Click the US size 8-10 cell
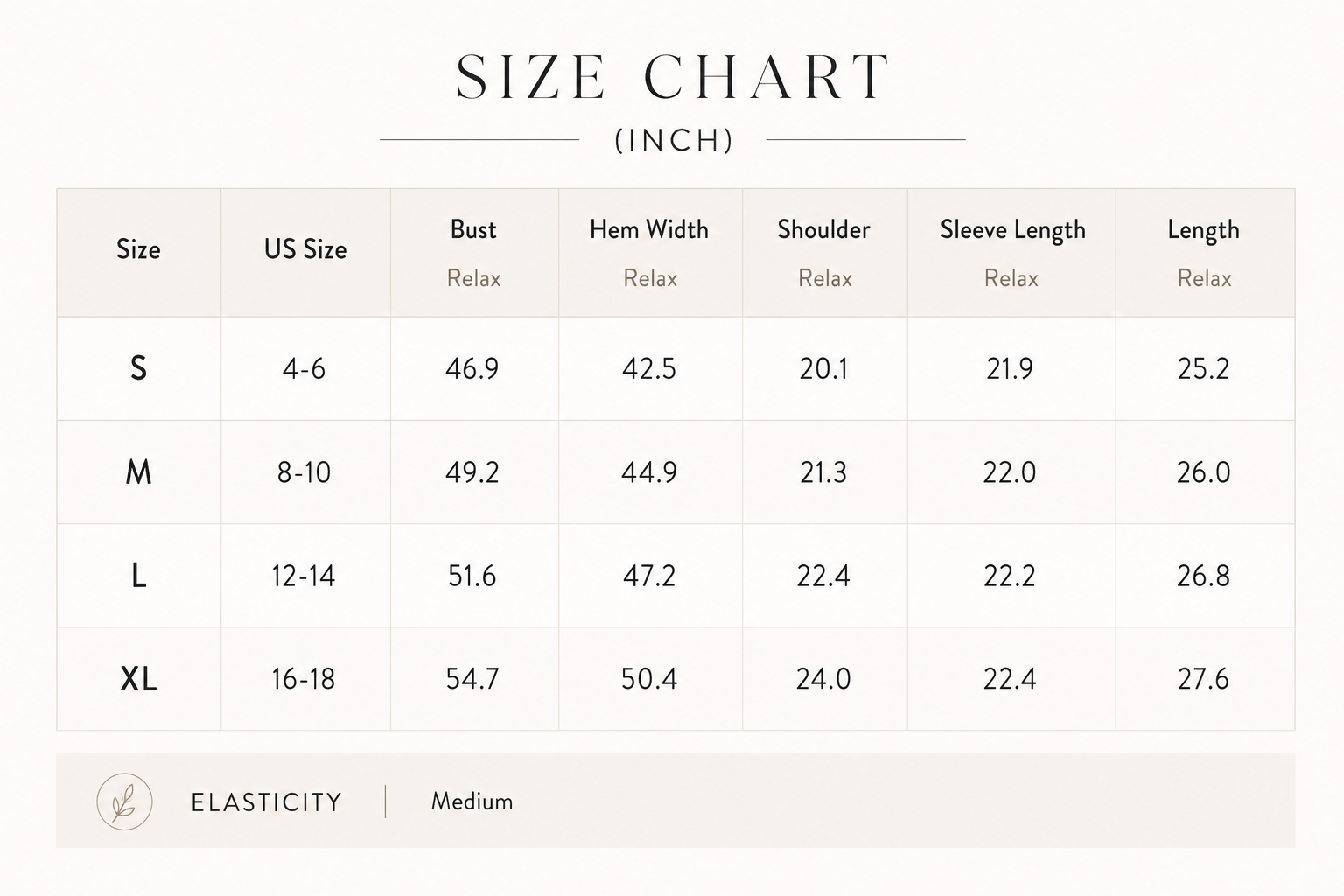Screen dimensions: 1344x896 (304, 472)
